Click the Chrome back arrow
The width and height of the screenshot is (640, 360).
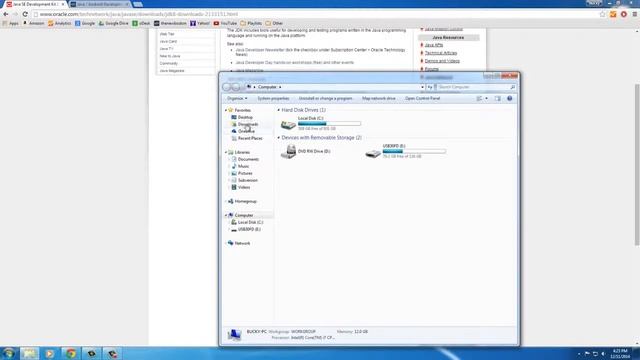6,14
